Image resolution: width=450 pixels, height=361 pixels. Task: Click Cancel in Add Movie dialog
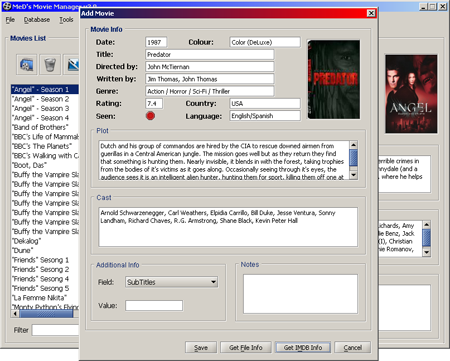[x=353, y=347]
